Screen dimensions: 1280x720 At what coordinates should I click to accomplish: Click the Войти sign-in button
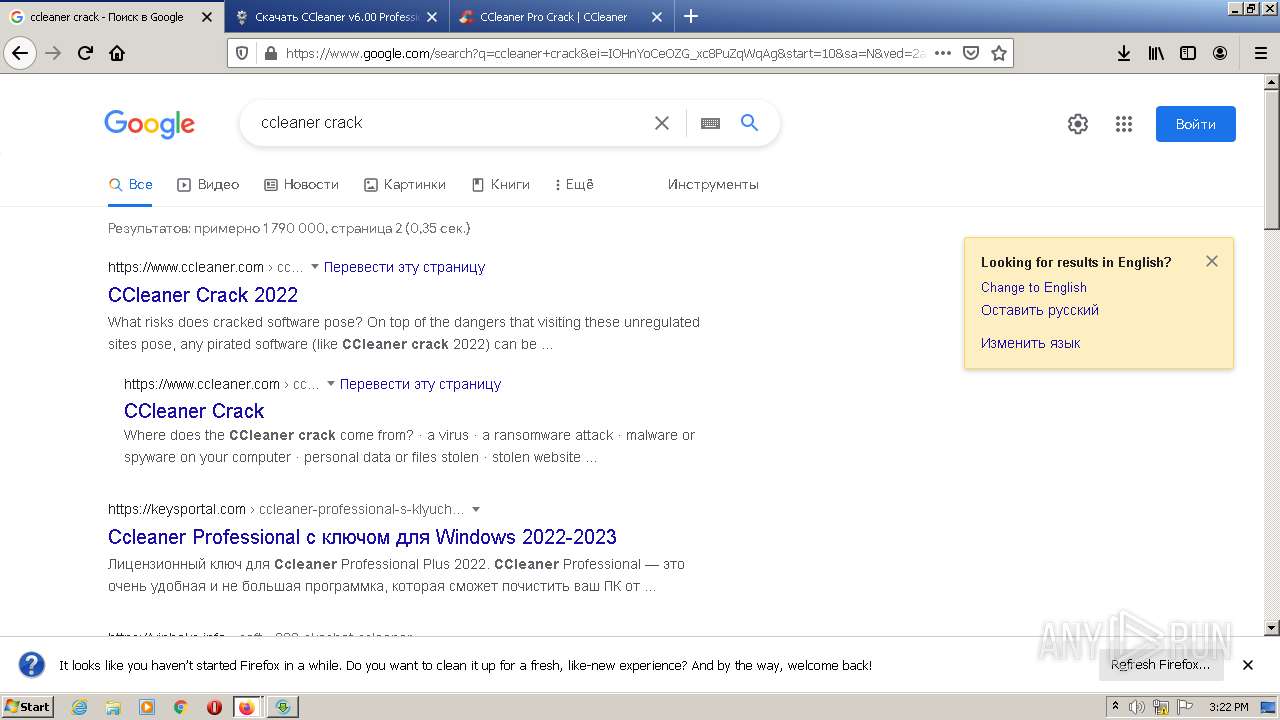1195,124
